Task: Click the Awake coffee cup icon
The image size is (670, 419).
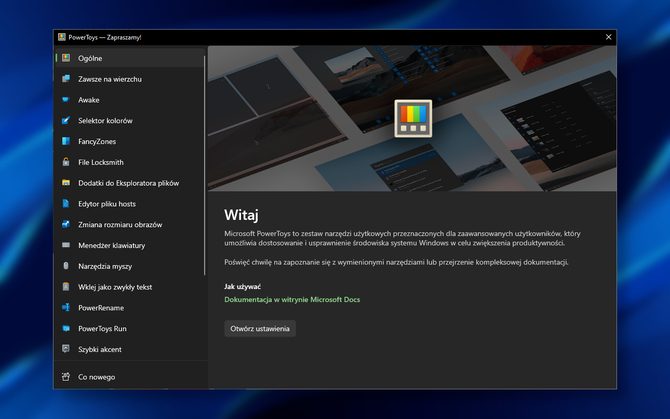Action: point(66,100)
